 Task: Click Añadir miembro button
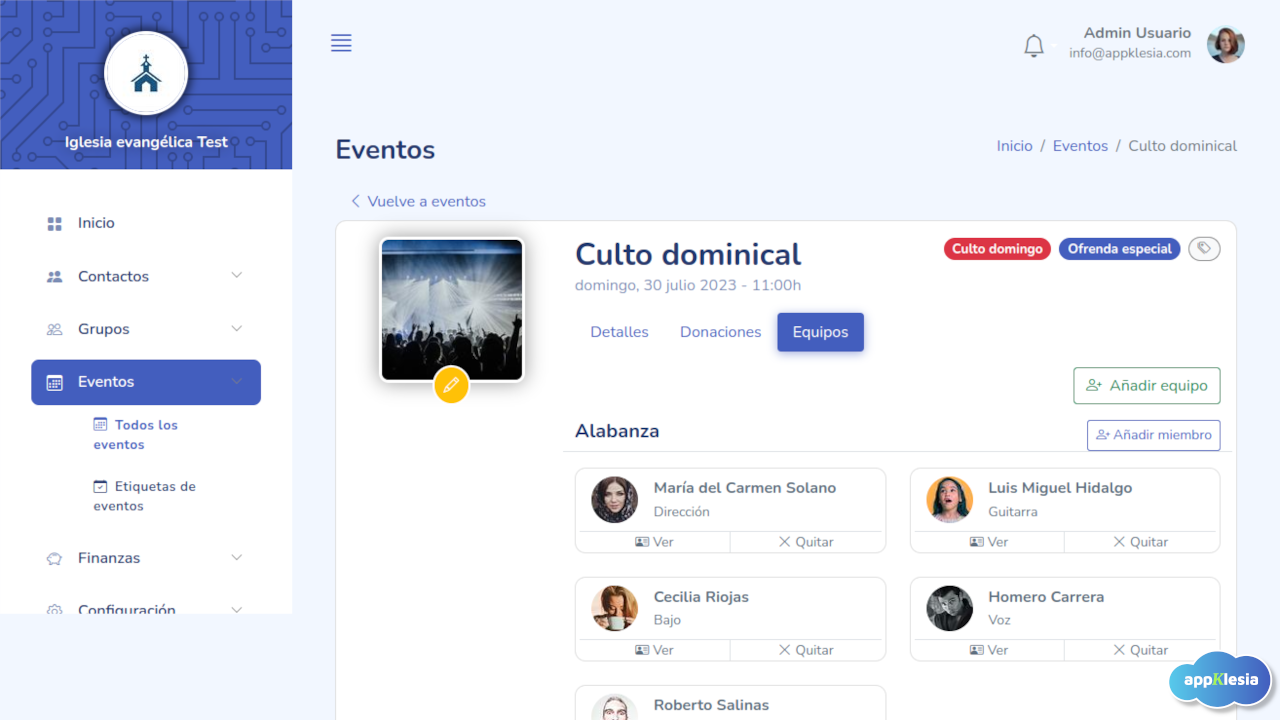coord(1153,435)
